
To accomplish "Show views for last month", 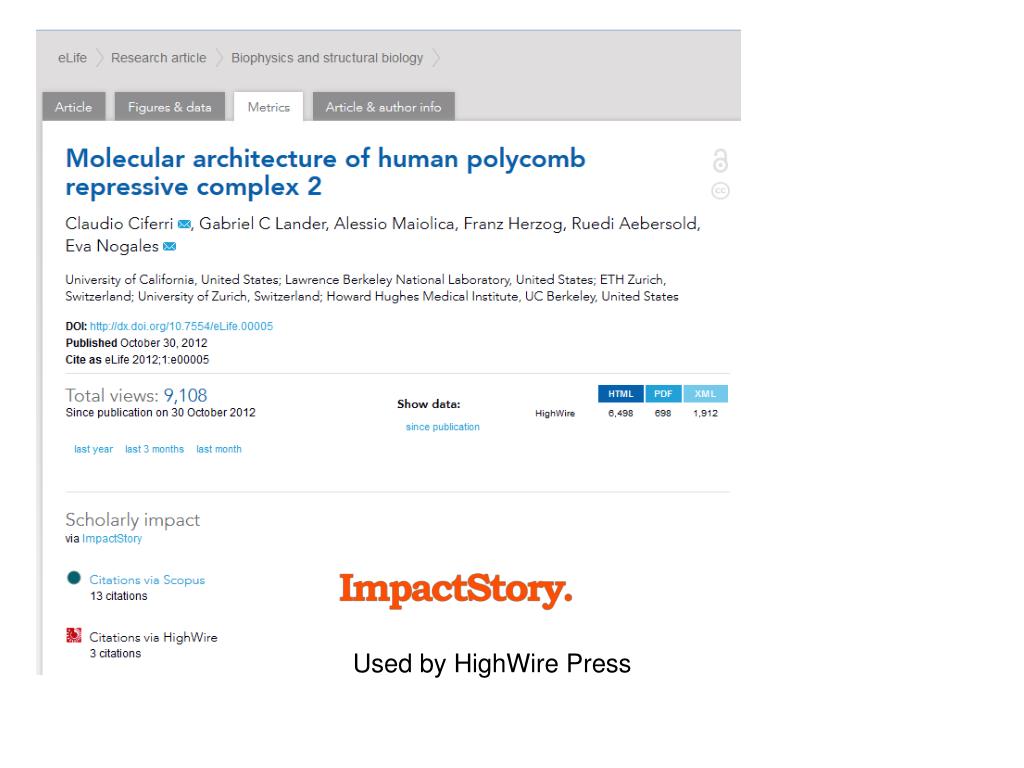I will 219,449.
